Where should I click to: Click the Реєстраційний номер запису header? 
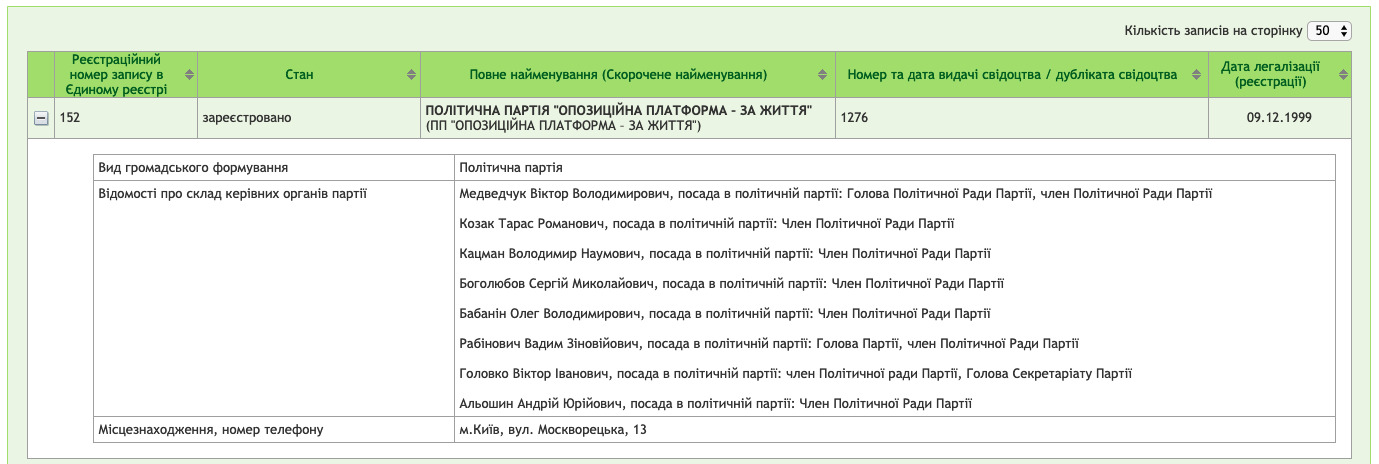click(126, 75)
